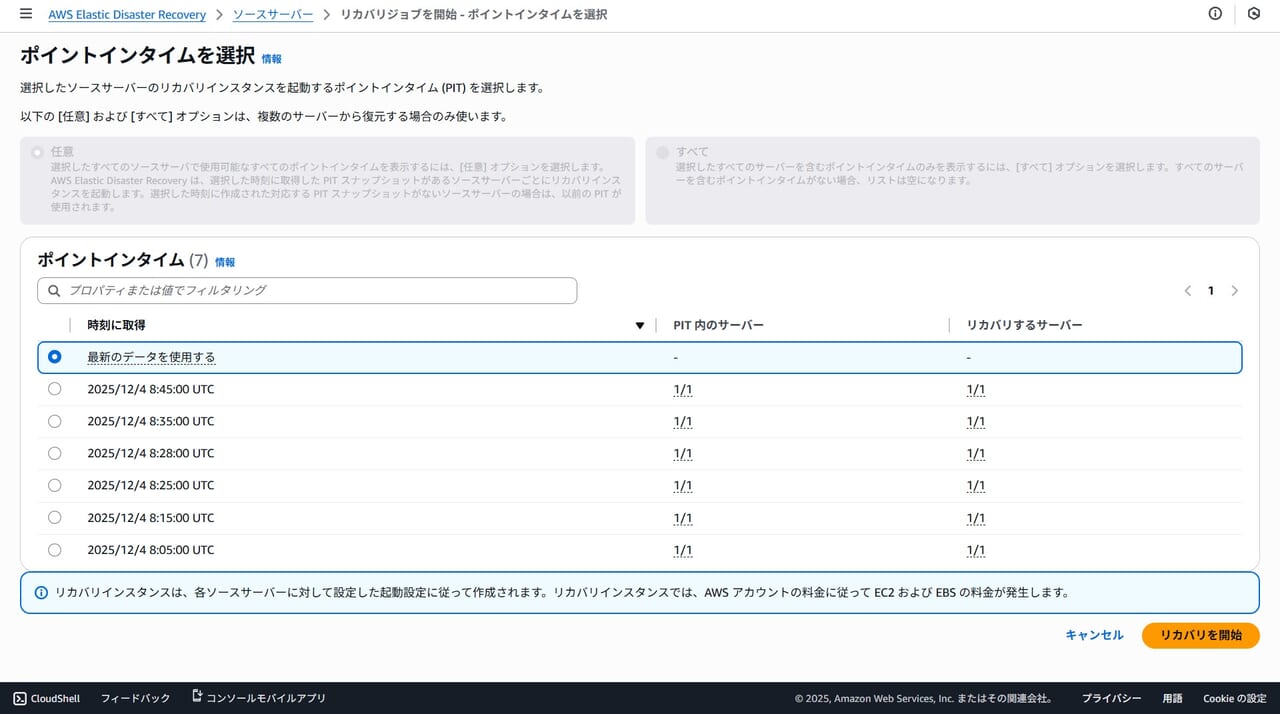The width and height of the screenshot is (1280, 714).
Task: Open the hamburger navigation menu
Action: click(26, 14)
